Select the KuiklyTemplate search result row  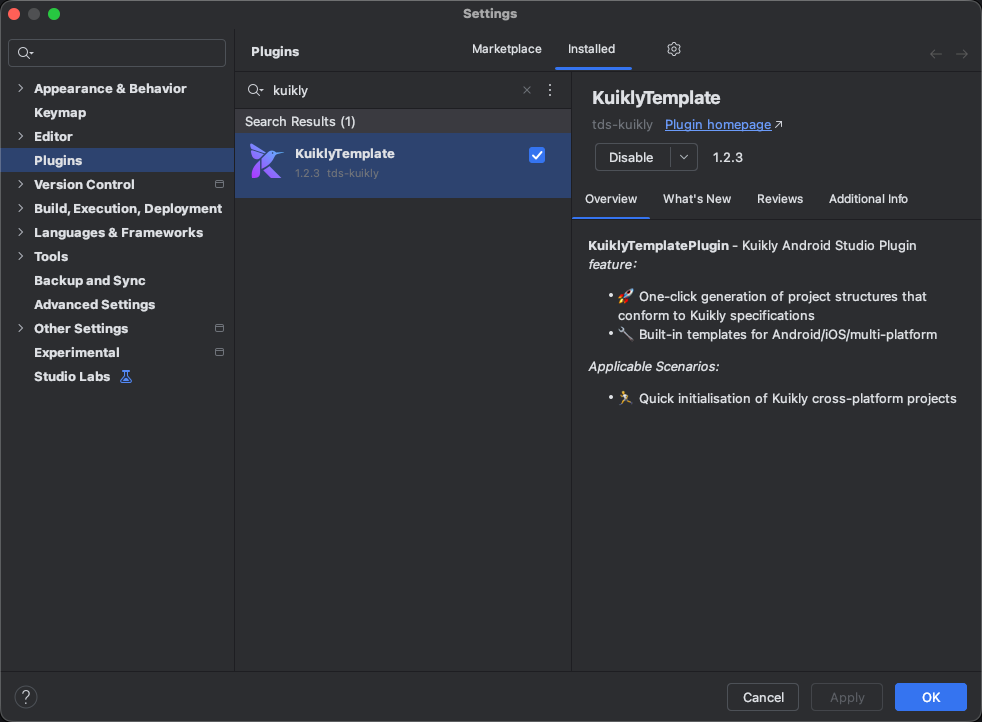tap(403, 165)
